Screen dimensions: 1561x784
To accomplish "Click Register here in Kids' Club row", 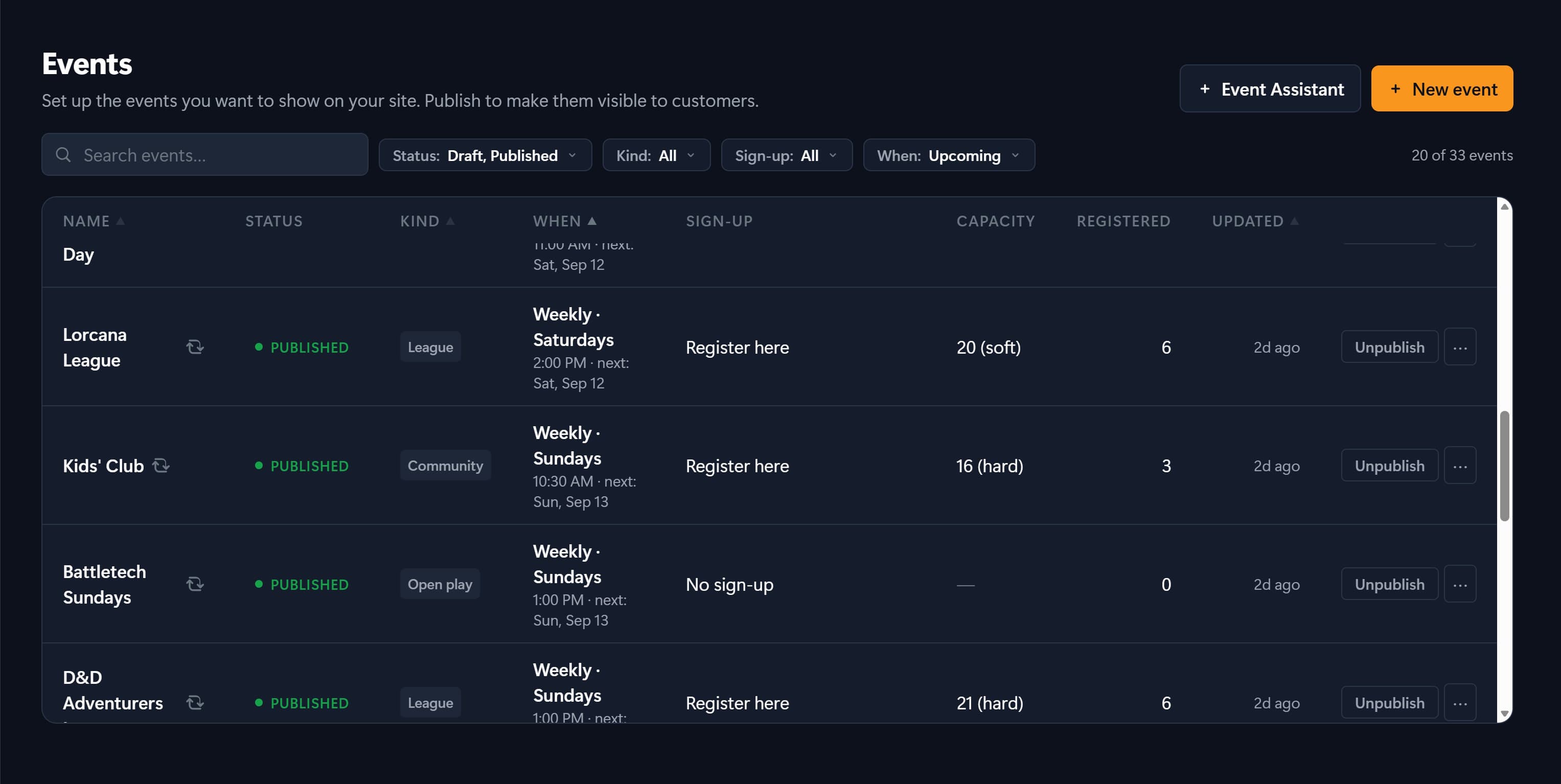I will pos(738,466).
